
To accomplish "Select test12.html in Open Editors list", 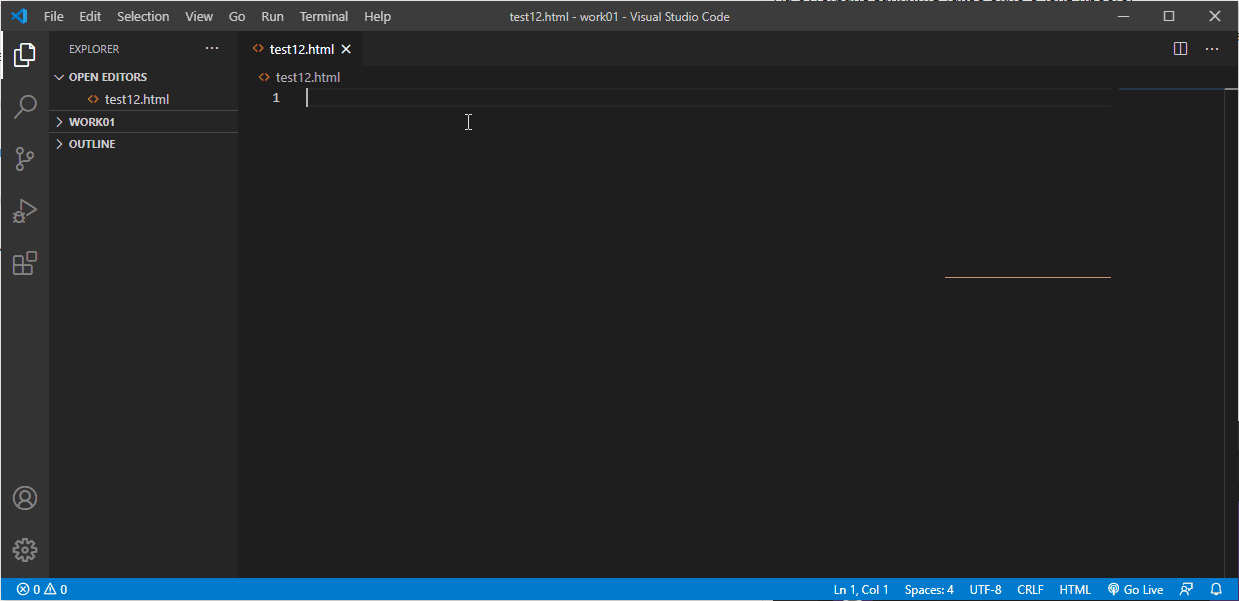I will coord(136,99).
